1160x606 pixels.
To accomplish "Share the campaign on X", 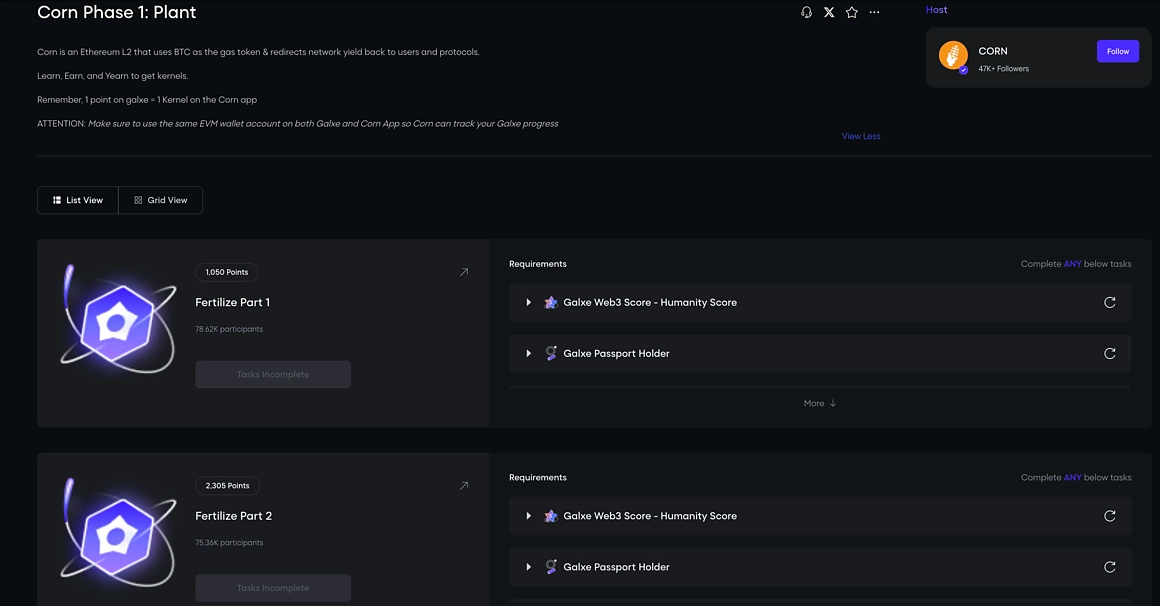I will point(829,12).
